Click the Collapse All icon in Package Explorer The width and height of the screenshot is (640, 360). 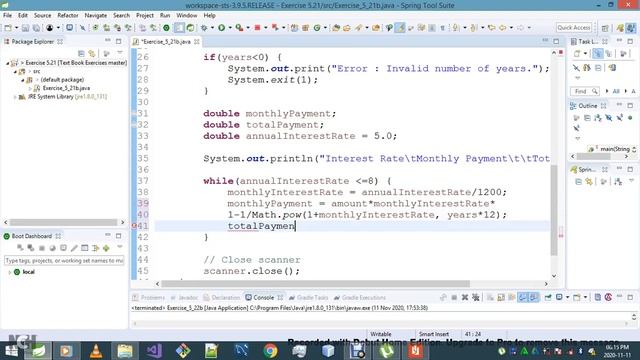pyautogui.click(x=81, y=53)
